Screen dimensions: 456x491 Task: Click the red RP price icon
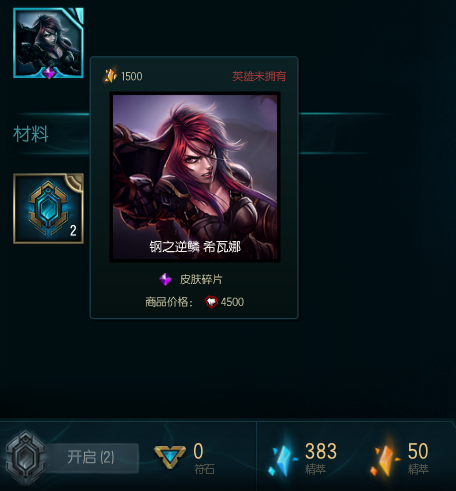pyautogui.click(x=211, y=302)
